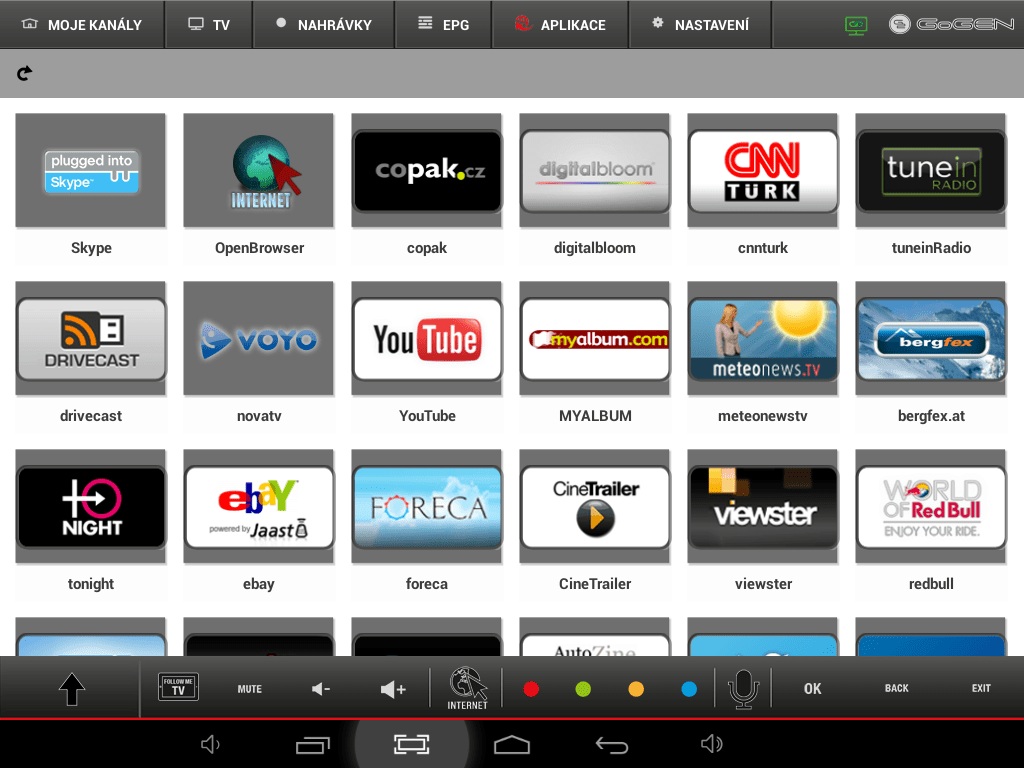
Task: Open the myalbum.com app
Action: (594, 338)
